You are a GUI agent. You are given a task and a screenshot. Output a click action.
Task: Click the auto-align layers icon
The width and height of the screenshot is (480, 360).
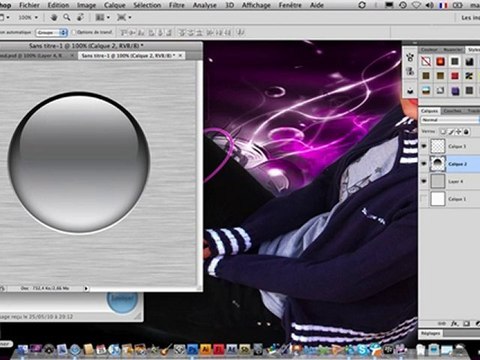(241, 32)
